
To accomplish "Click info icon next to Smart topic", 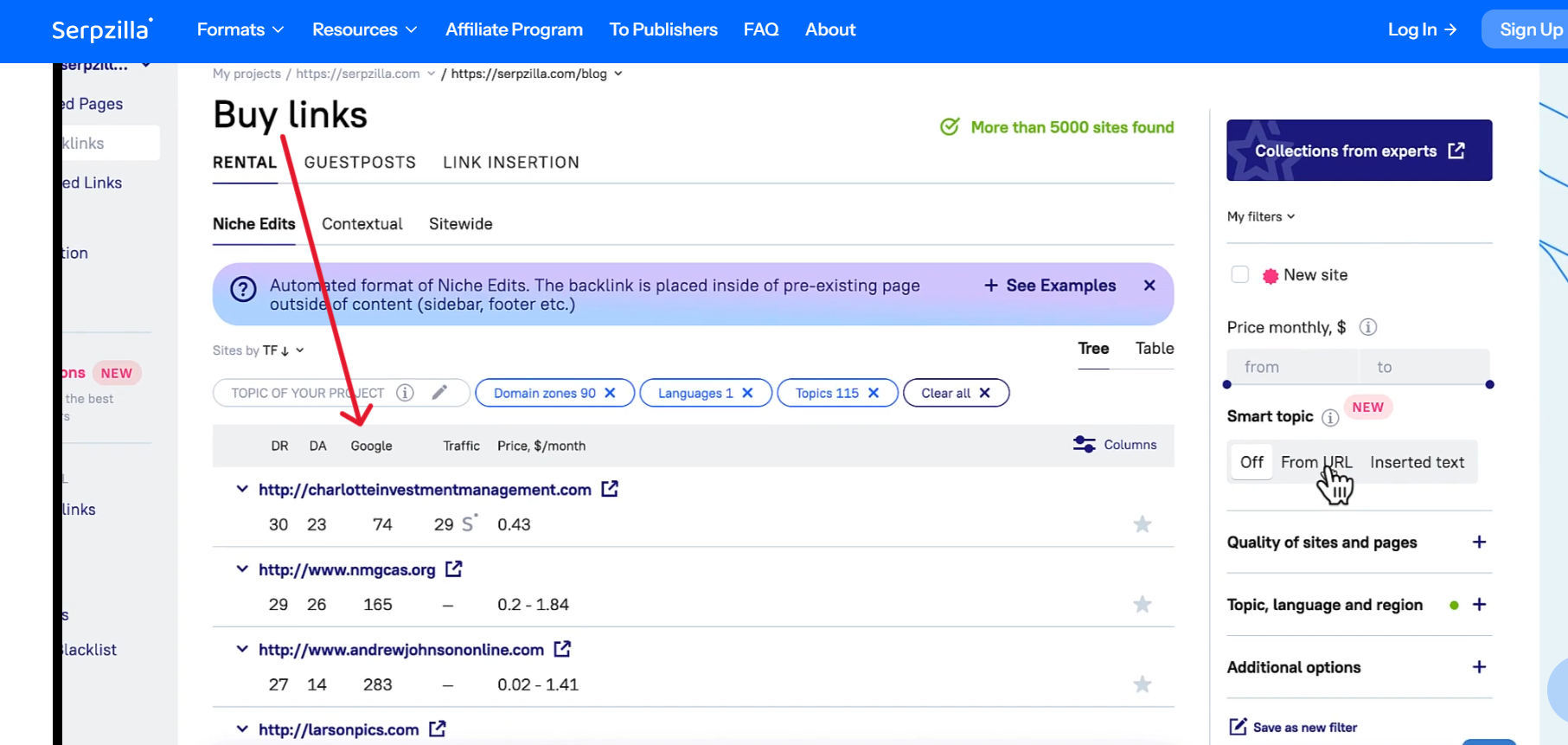I will click(1330, 418).
